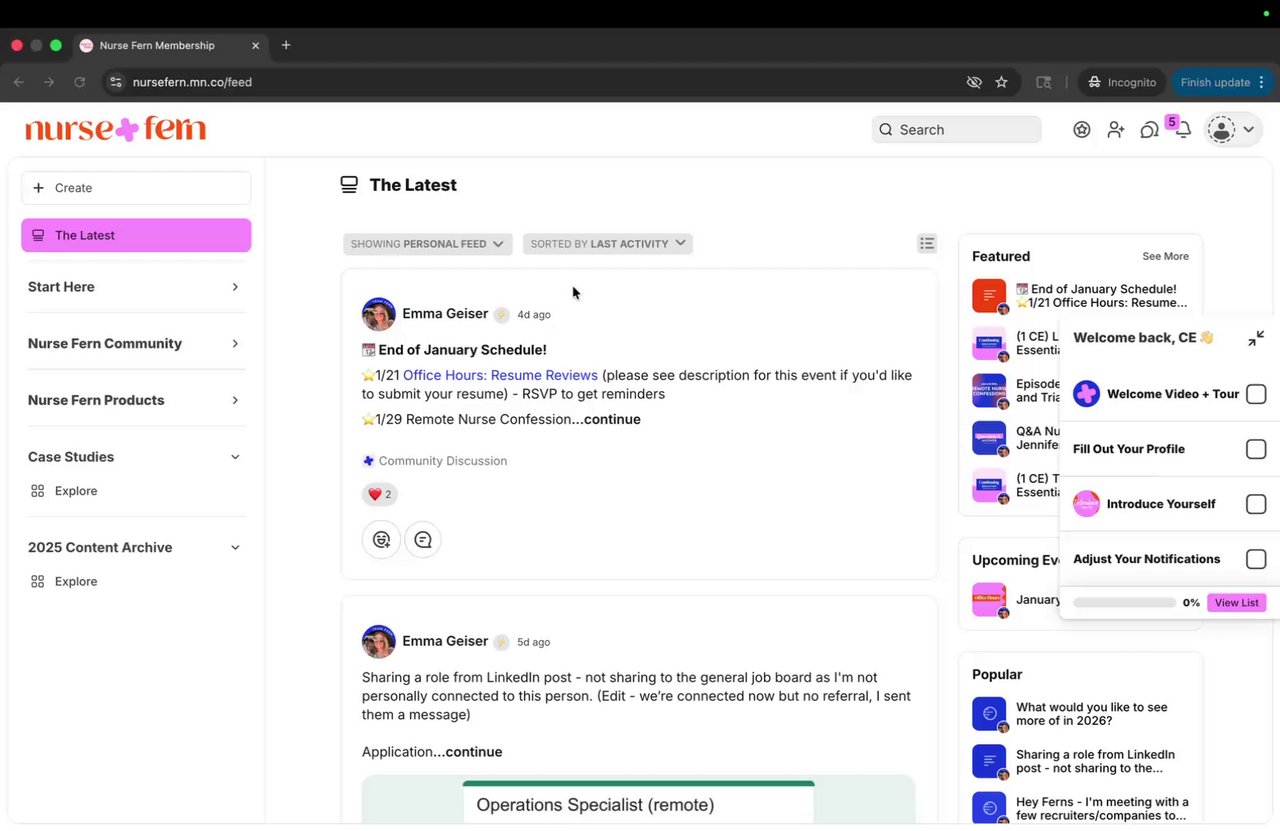
Task: Click the Welcome Video + Tour purple icon
Action: 1086,394
